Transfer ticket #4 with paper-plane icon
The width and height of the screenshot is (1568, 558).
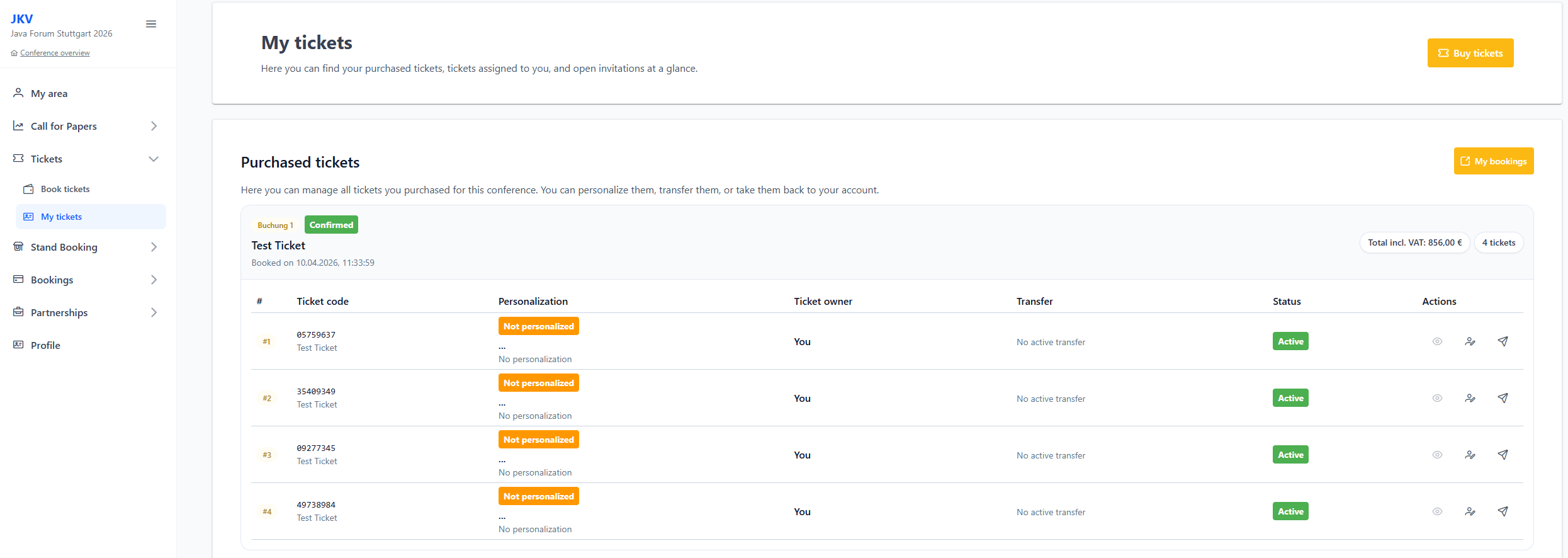point(1503,511)
